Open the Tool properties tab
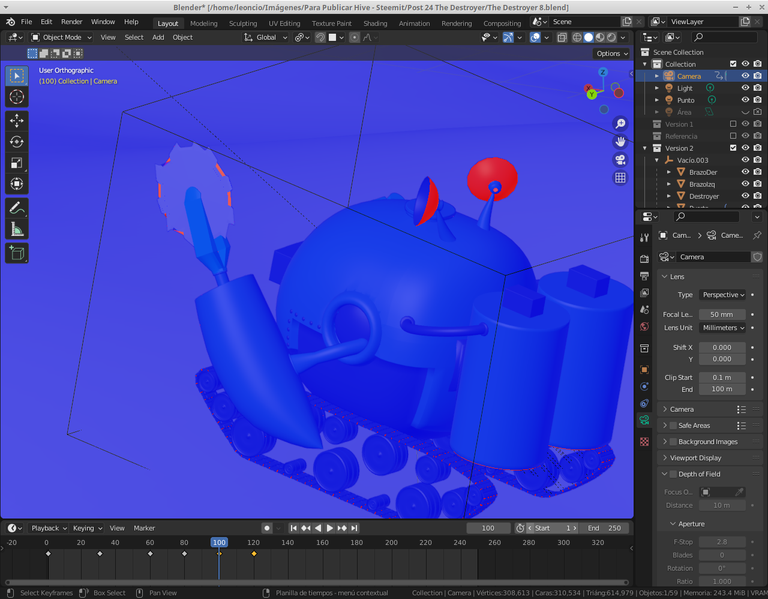This screenshot has height=599, width=768. point(645,238)
